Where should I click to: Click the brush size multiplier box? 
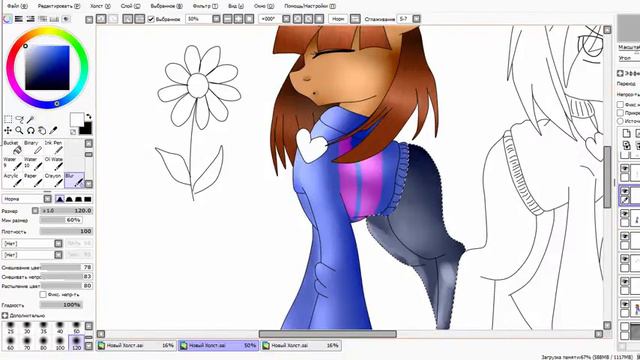click(35, 211)
